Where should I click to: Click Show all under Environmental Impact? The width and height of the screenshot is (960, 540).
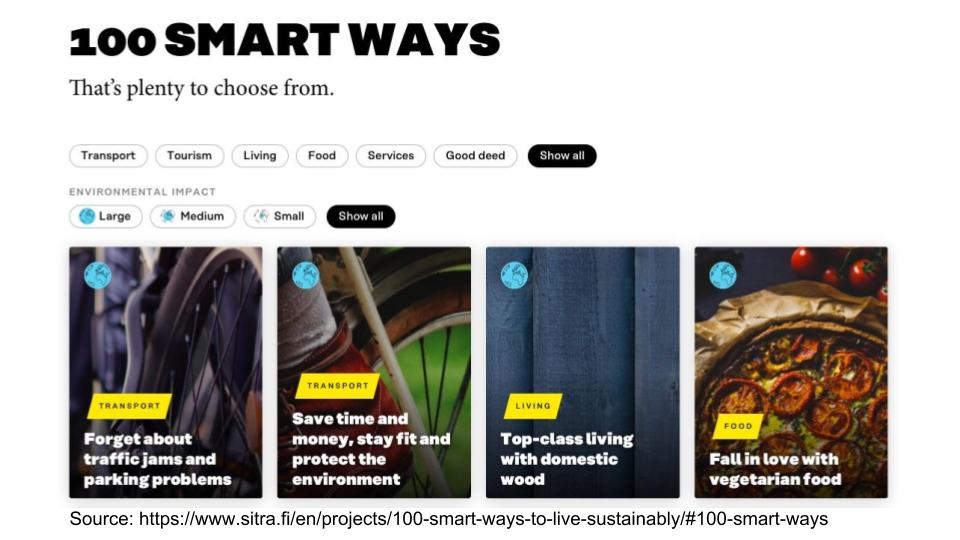pyautogui.click(x=361, y=216)
